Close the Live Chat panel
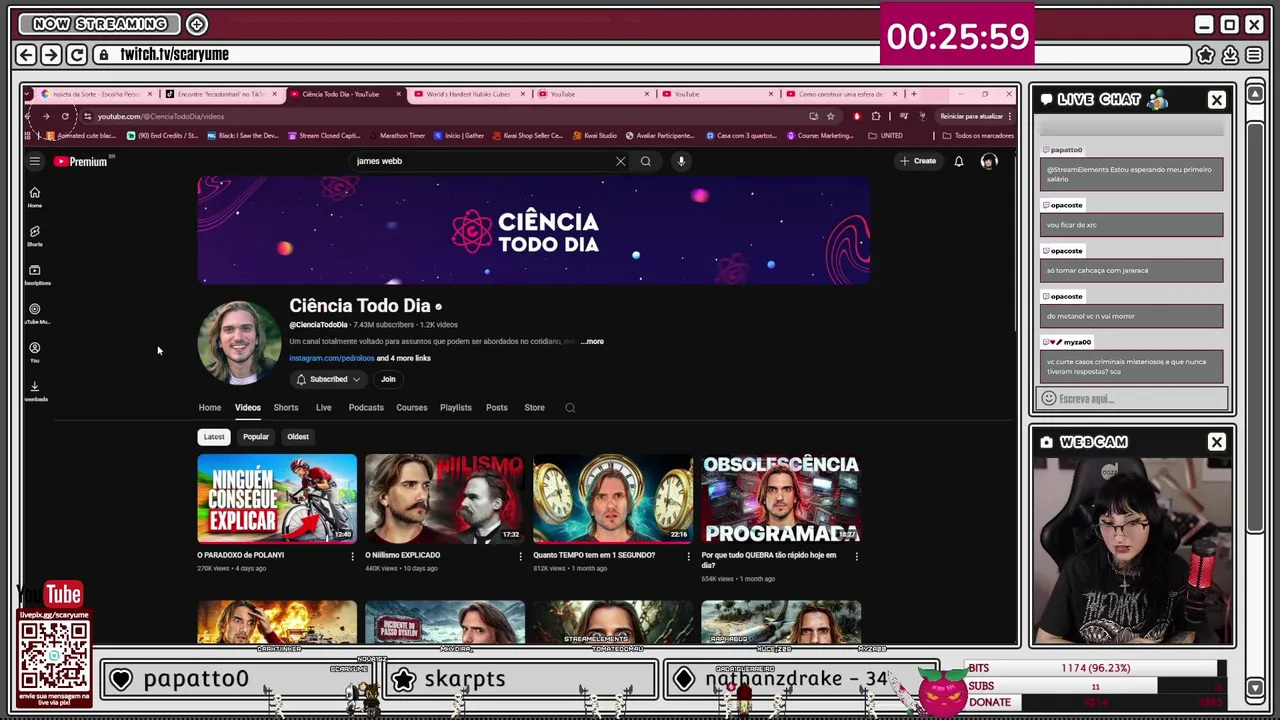The image size is (1280, 720). coord(1217,100)
